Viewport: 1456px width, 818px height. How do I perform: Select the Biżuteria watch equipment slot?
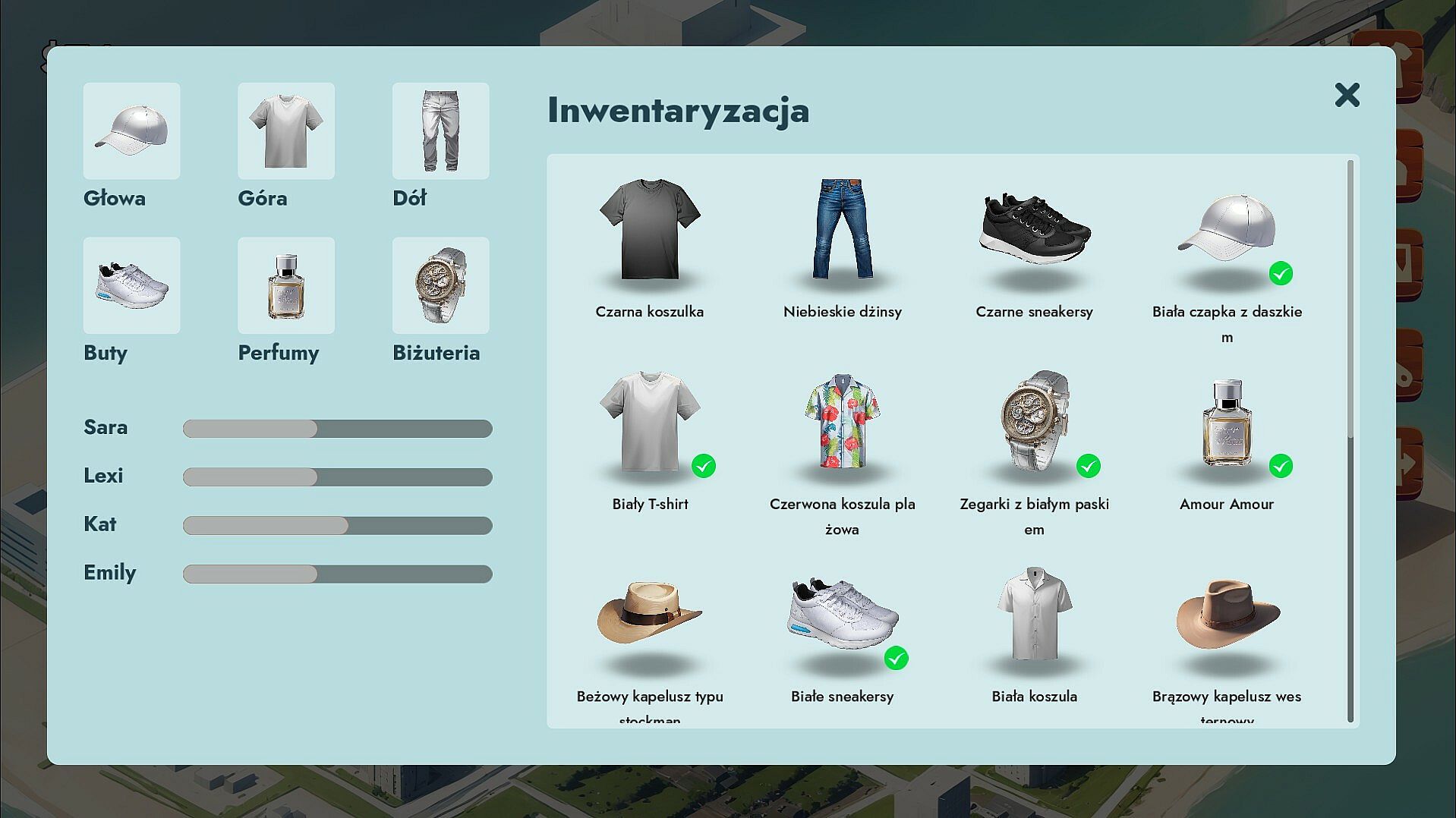click(x=440, y=285)
